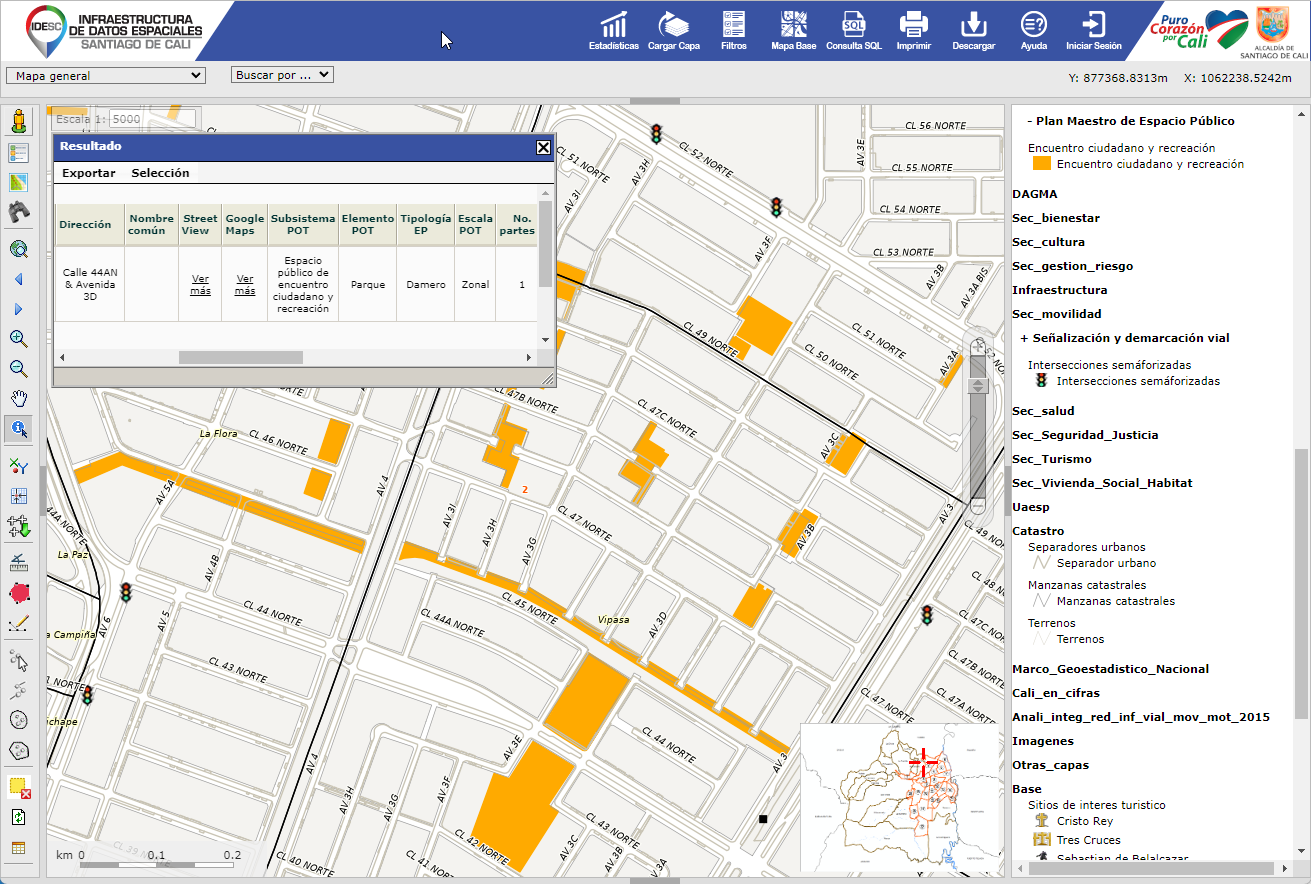Viewport: 1311px width, 884px height.
Task: Close the Resultado window
Action: click(x=543, y=147)
